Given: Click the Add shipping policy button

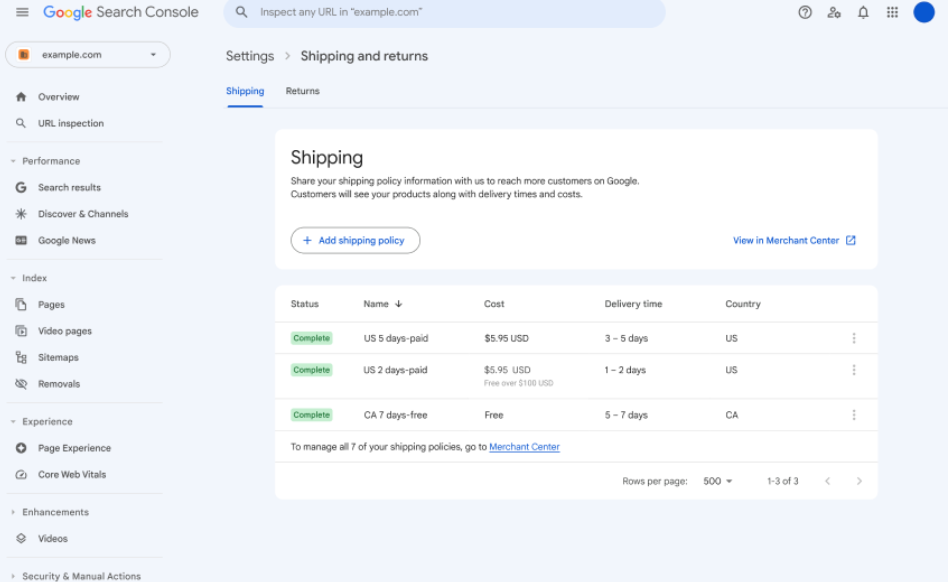Looking at the screenshot, I should 355,240.
